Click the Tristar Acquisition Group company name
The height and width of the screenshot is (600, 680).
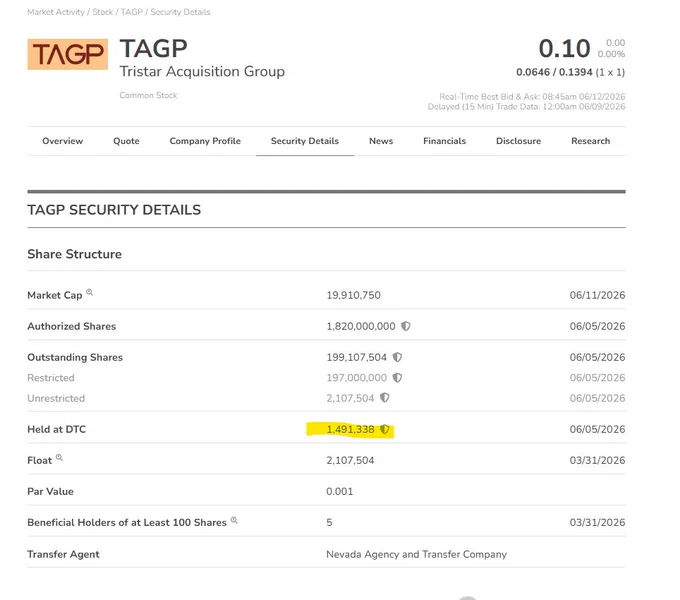(x=202, y=71)
